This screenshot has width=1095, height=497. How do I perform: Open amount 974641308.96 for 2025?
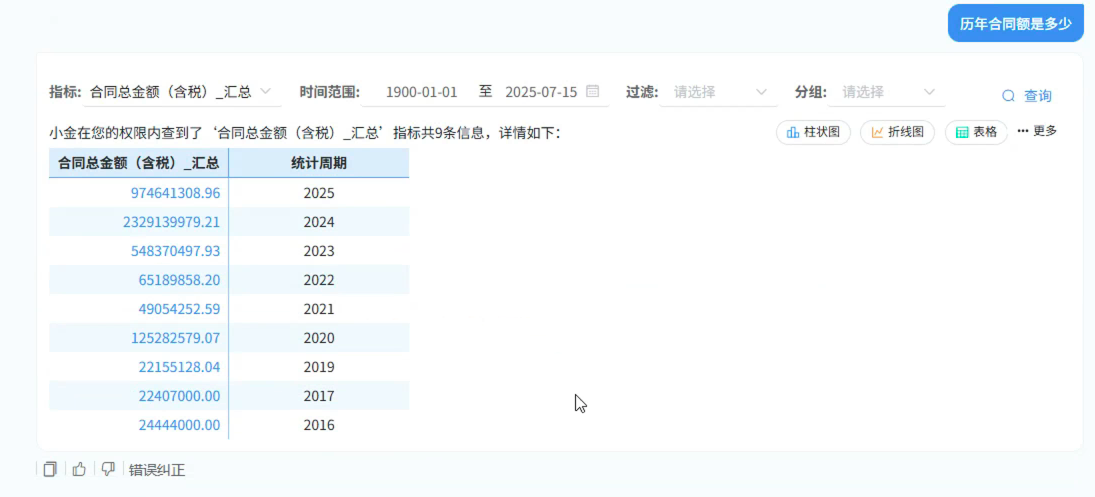tap(175, 193)
